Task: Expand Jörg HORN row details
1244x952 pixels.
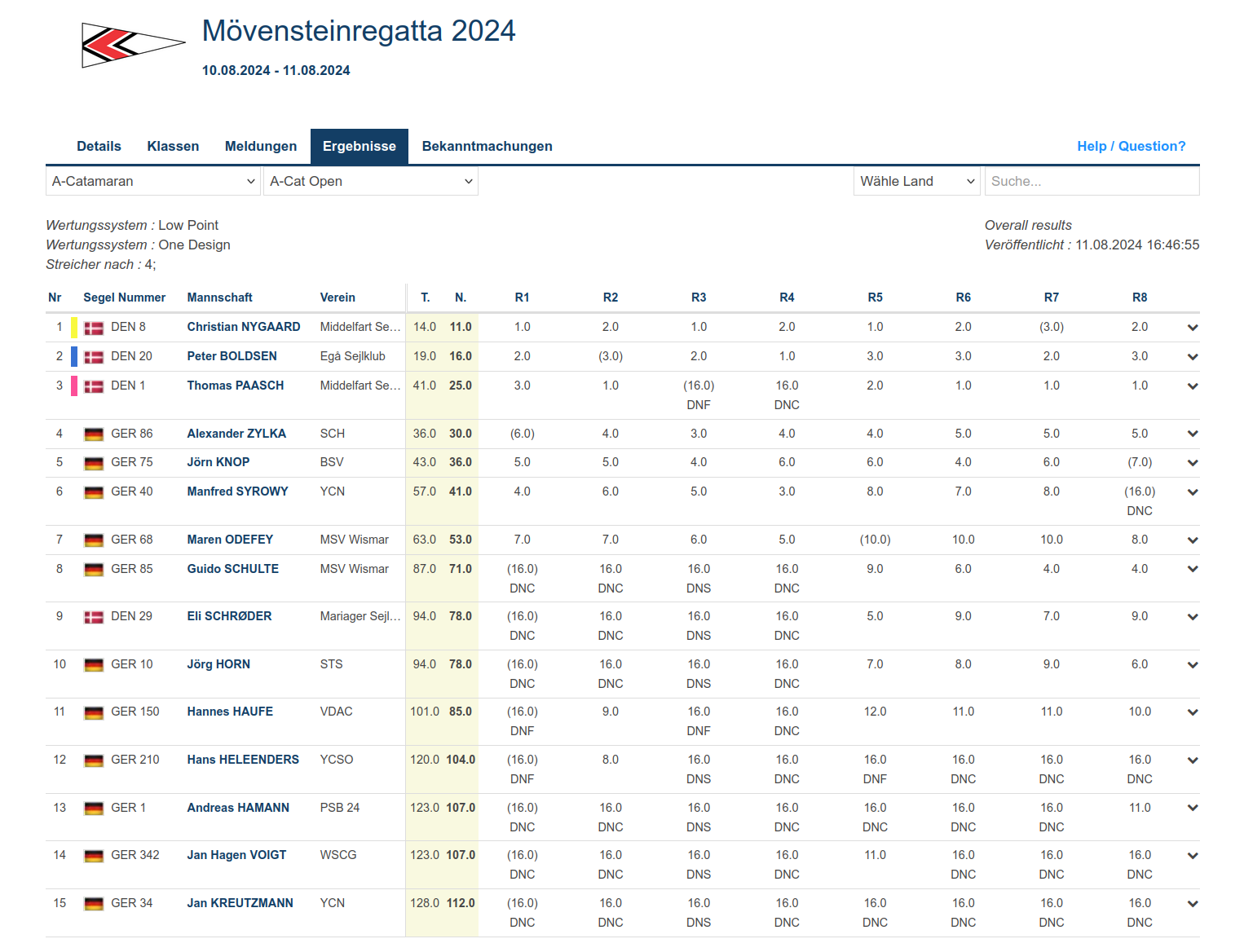Action: point(1193,665)
